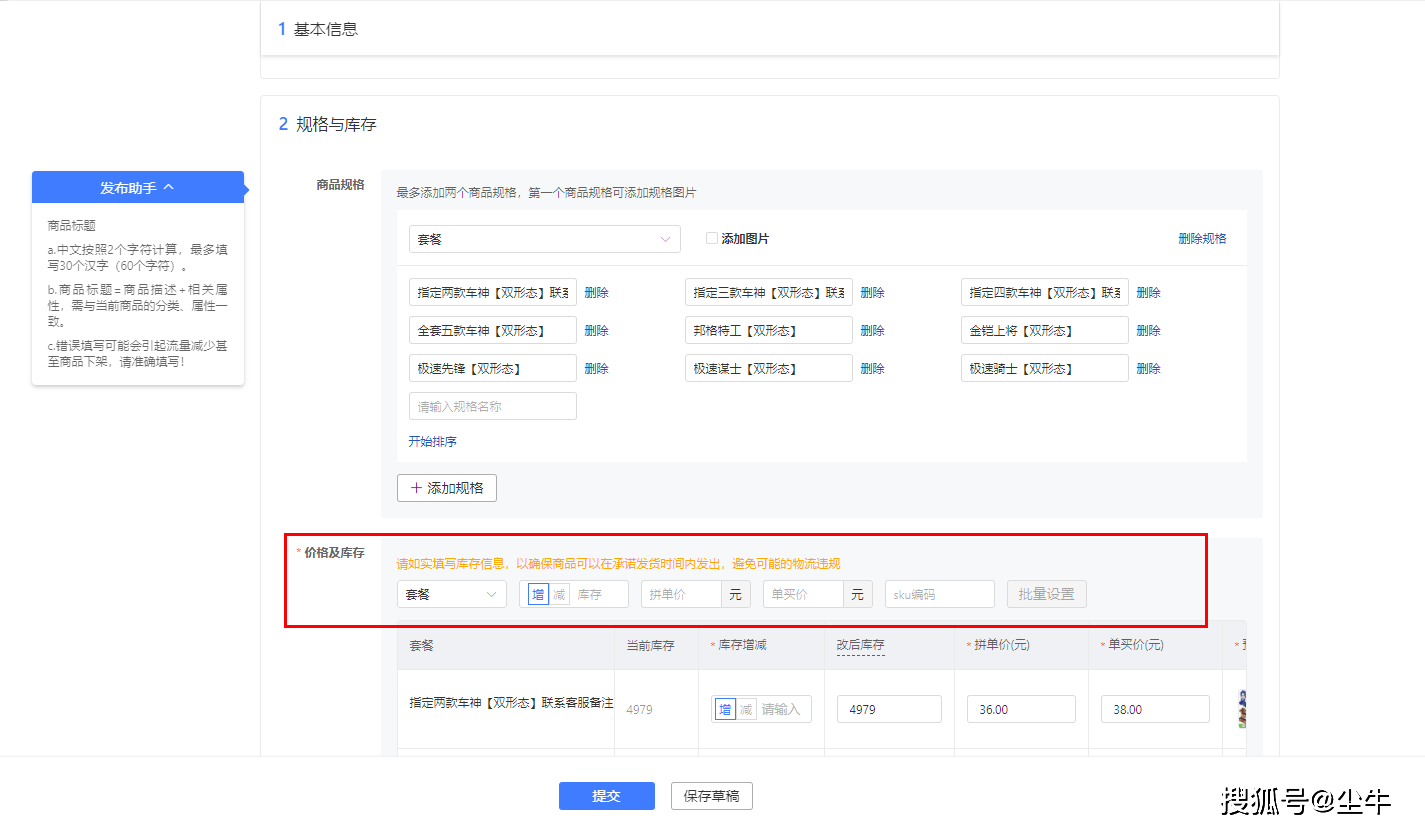Image resolution: width=1425 pixels, height=832 pixels.
Task: Select 增 toggle in batch stock row
Action: tap(538, 594)
